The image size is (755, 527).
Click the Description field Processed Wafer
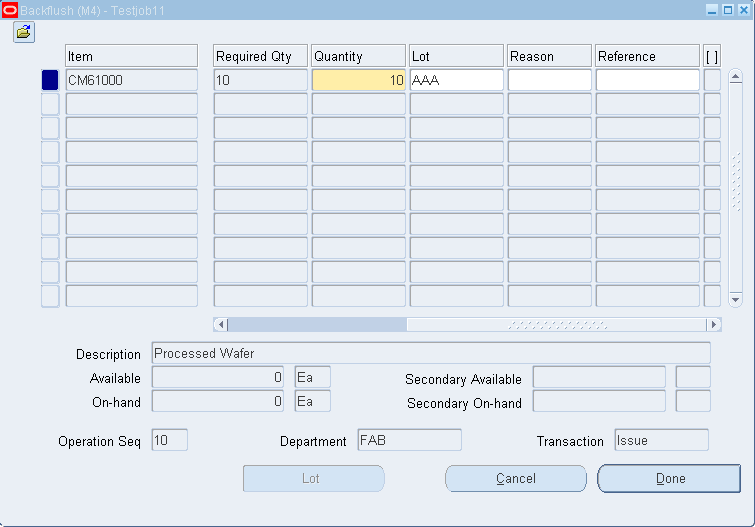(x=431, y=353)
